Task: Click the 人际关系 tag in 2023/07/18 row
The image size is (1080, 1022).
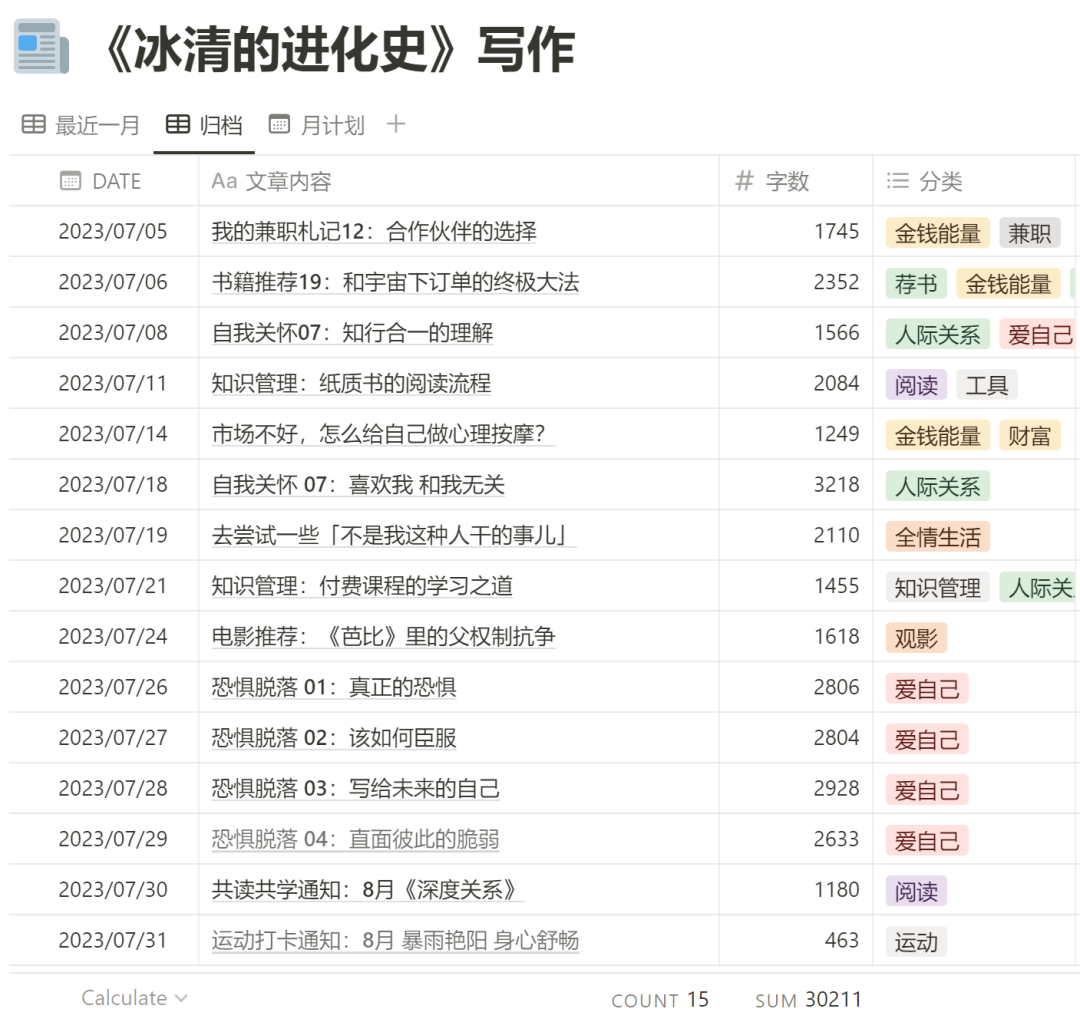Action: coord(937,486)
